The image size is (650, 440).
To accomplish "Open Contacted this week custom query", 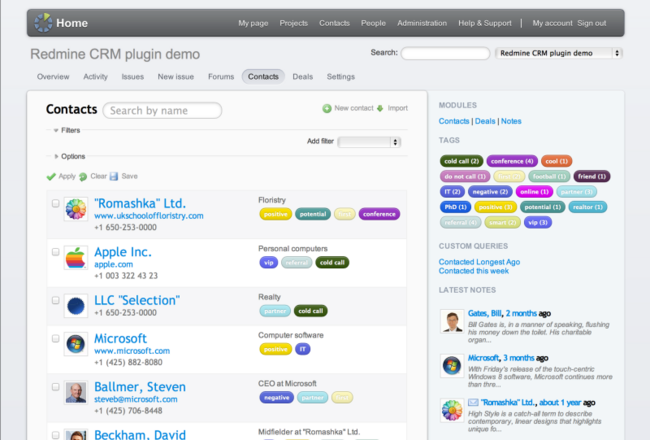I will [x=477, y=271].
